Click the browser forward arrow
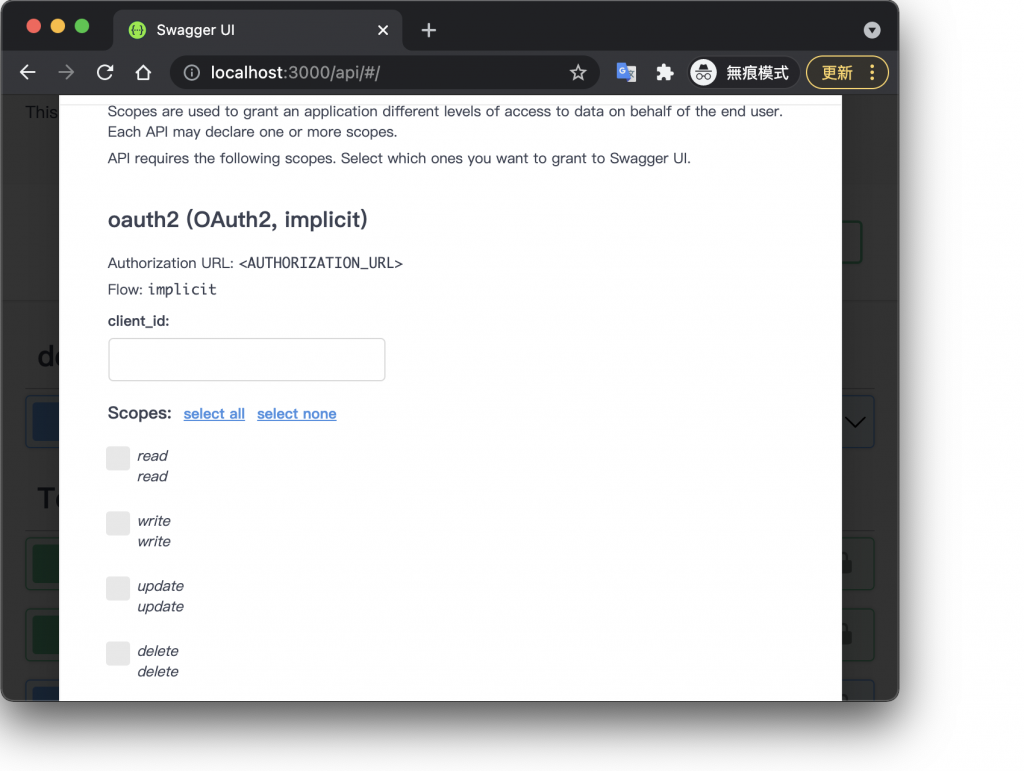Image resolution: width=1024 pixels, height=771 pixels. [x=66, y=72]
